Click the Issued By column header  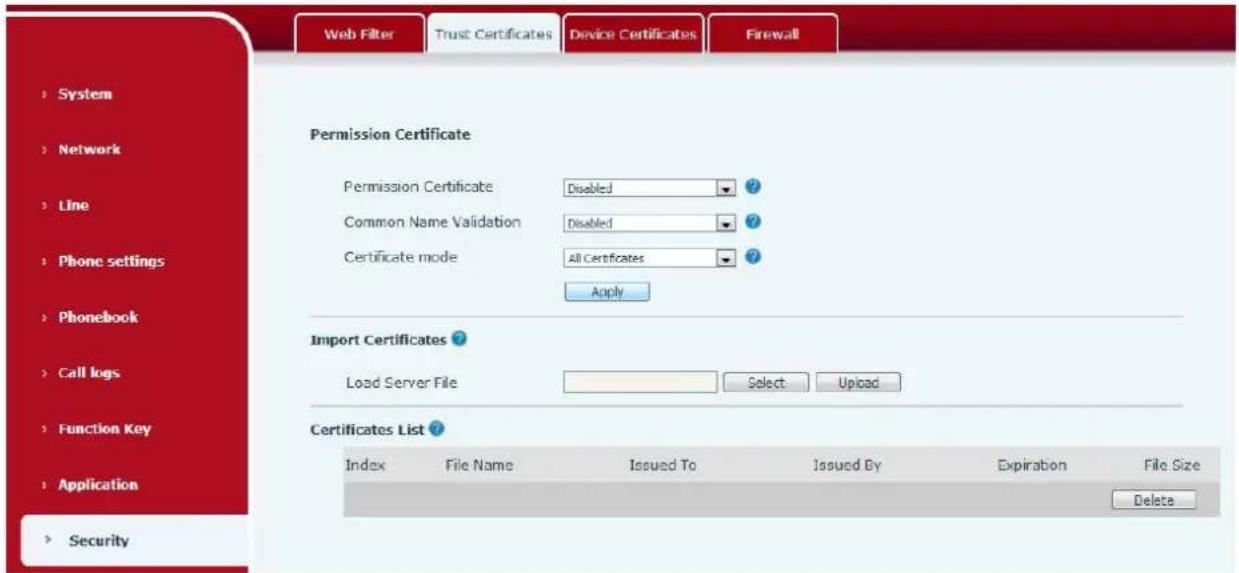coord(847,466)
